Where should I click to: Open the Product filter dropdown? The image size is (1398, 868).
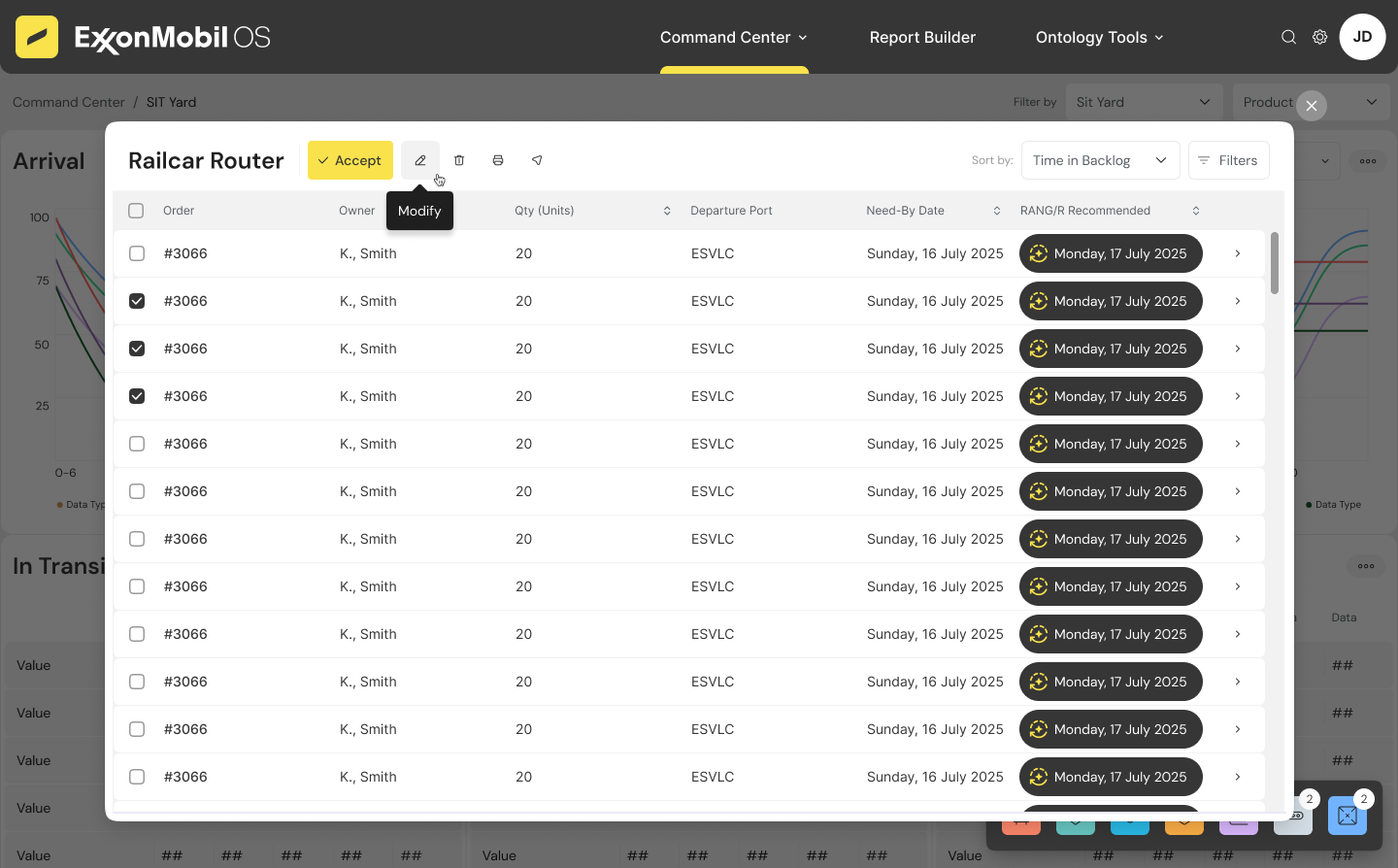[1311, 102]
